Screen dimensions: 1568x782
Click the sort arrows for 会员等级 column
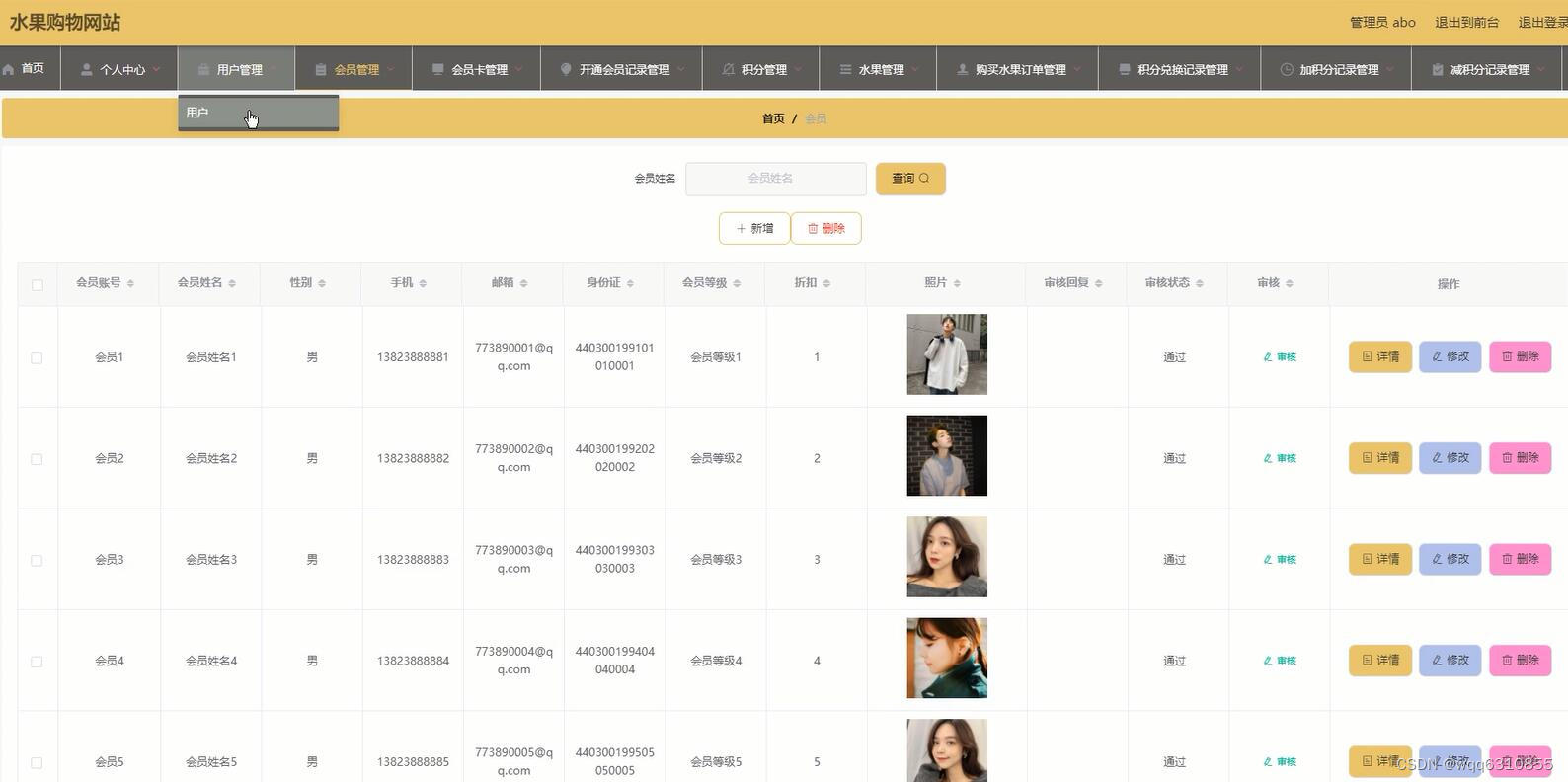737,283
